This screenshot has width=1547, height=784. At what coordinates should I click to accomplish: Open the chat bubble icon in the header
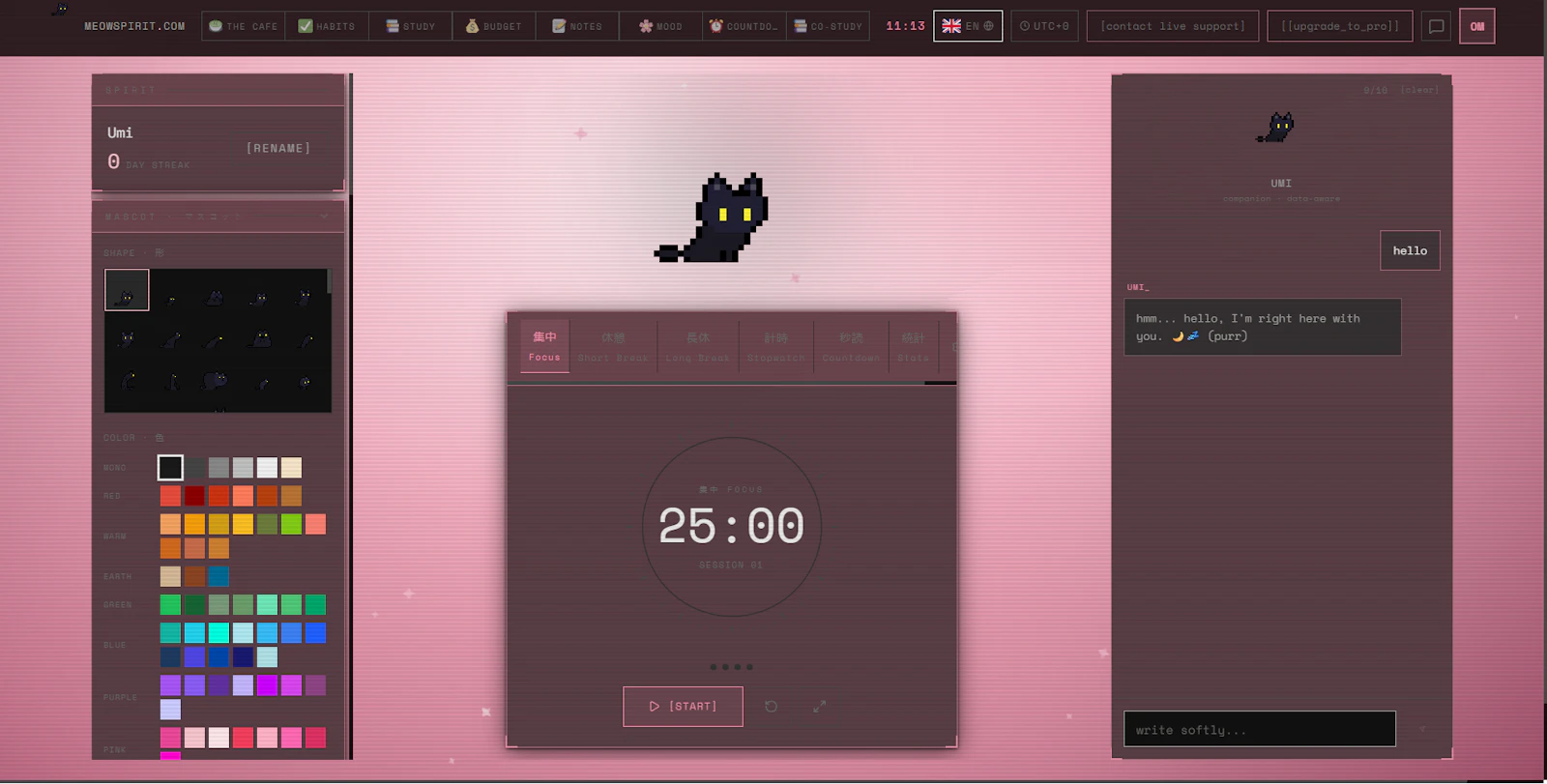pos(1437,26)
